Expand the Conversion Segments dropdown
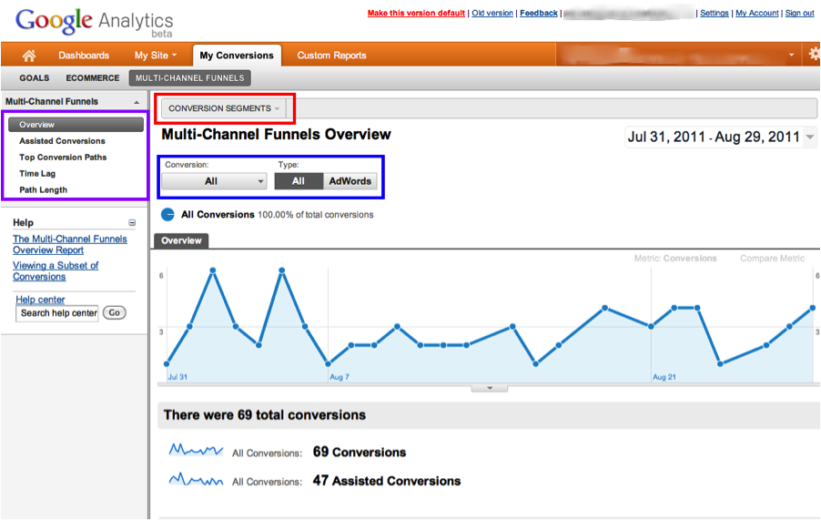 pyautogui.click(x=224, y=108)
